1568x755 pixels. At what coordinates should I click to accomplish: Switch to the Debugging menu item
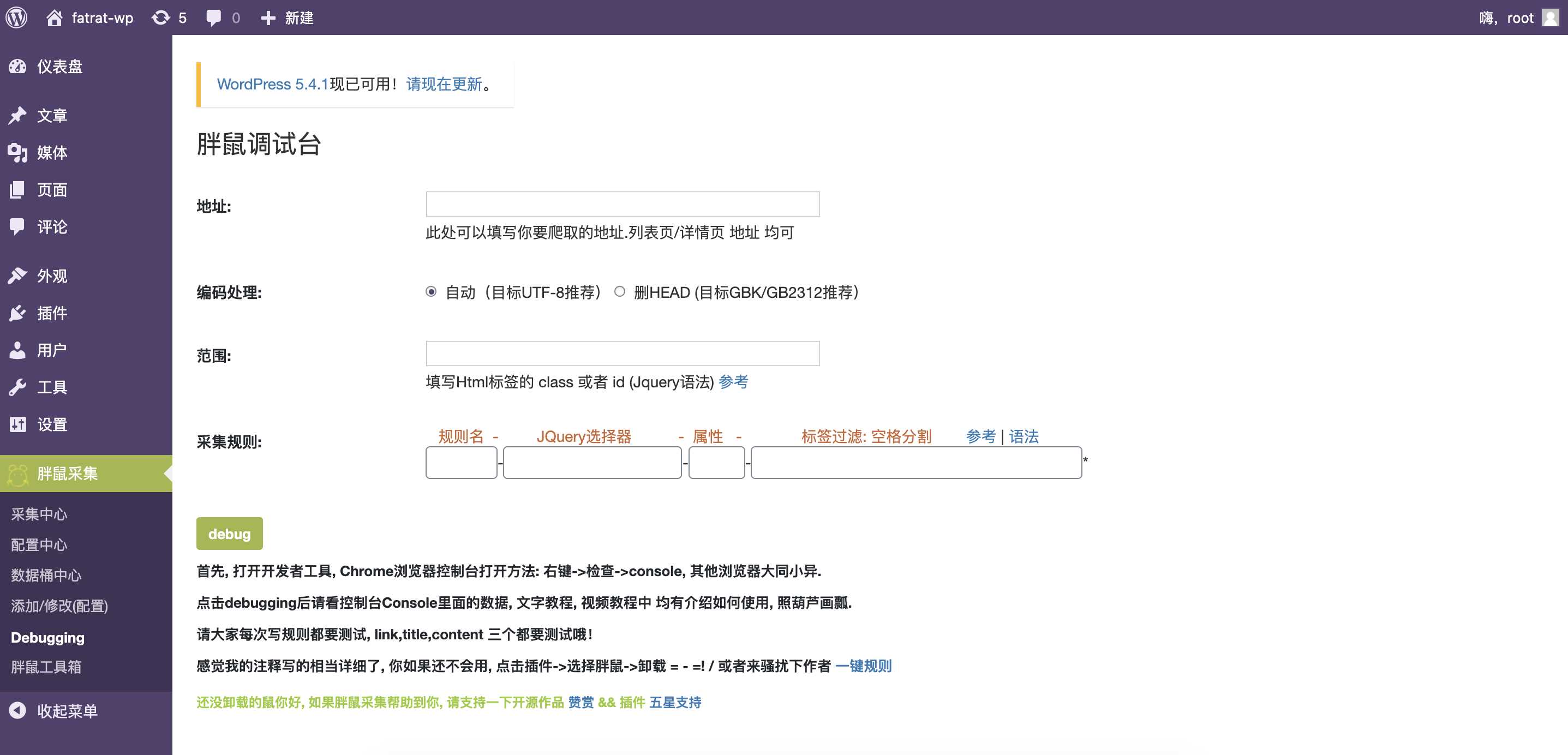click(x=47, y=637)
